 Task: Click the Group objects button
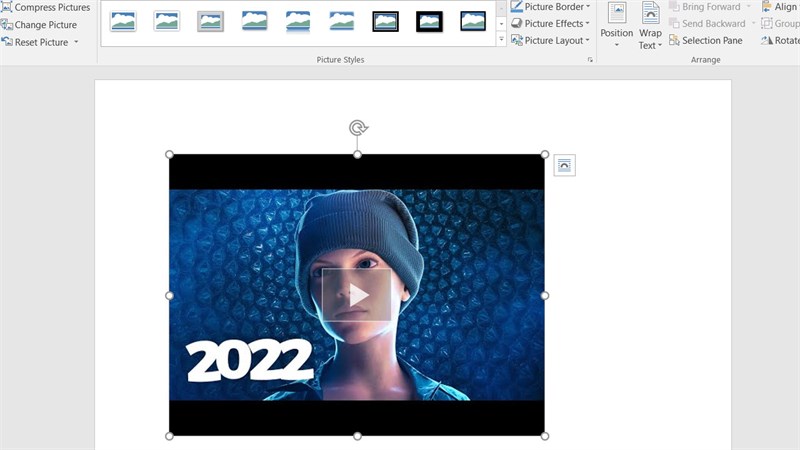point(780,23)
